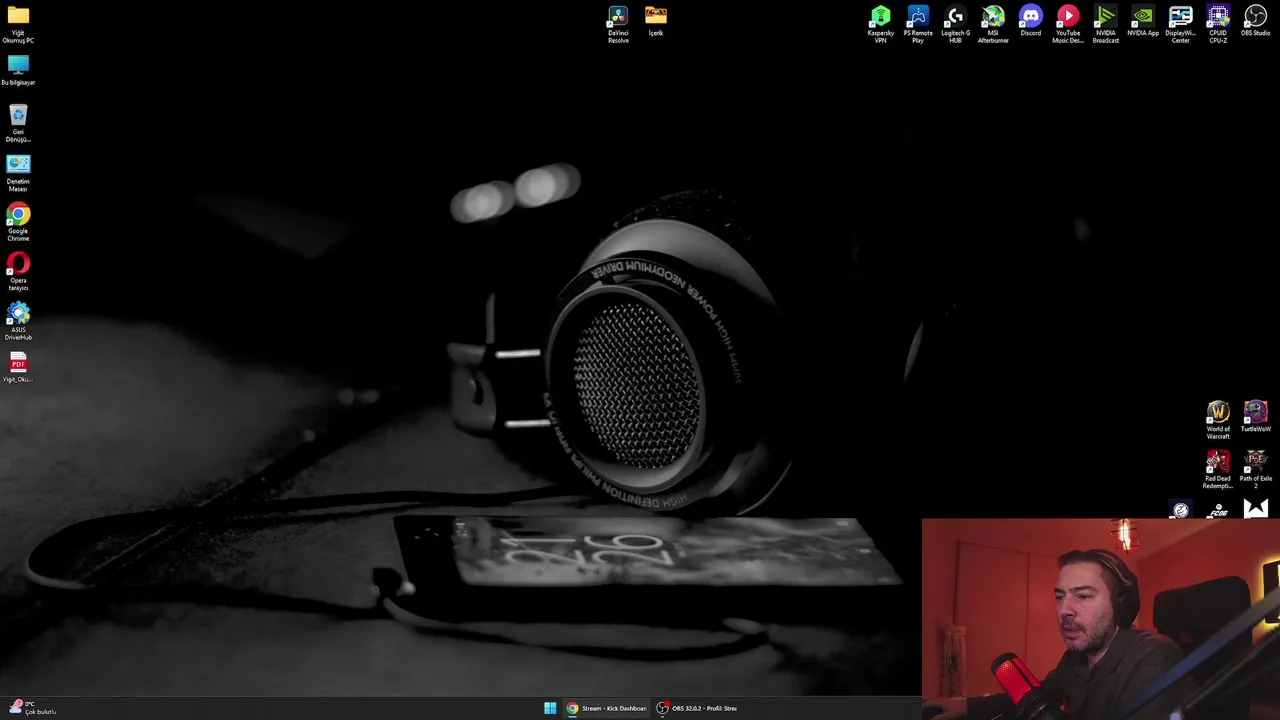This screenshot has height=720, width=1280.
Task: Click the webcam overlay video
Action: (1101, 619)
